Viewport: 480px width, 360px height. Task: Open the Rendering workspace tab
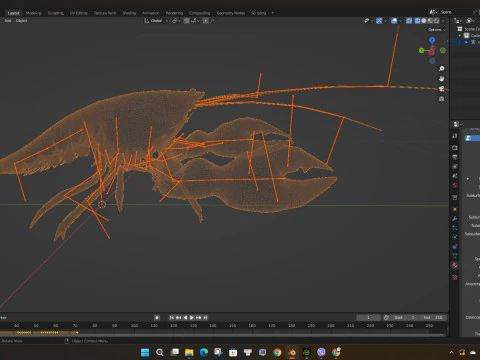[x=174, y=13]
